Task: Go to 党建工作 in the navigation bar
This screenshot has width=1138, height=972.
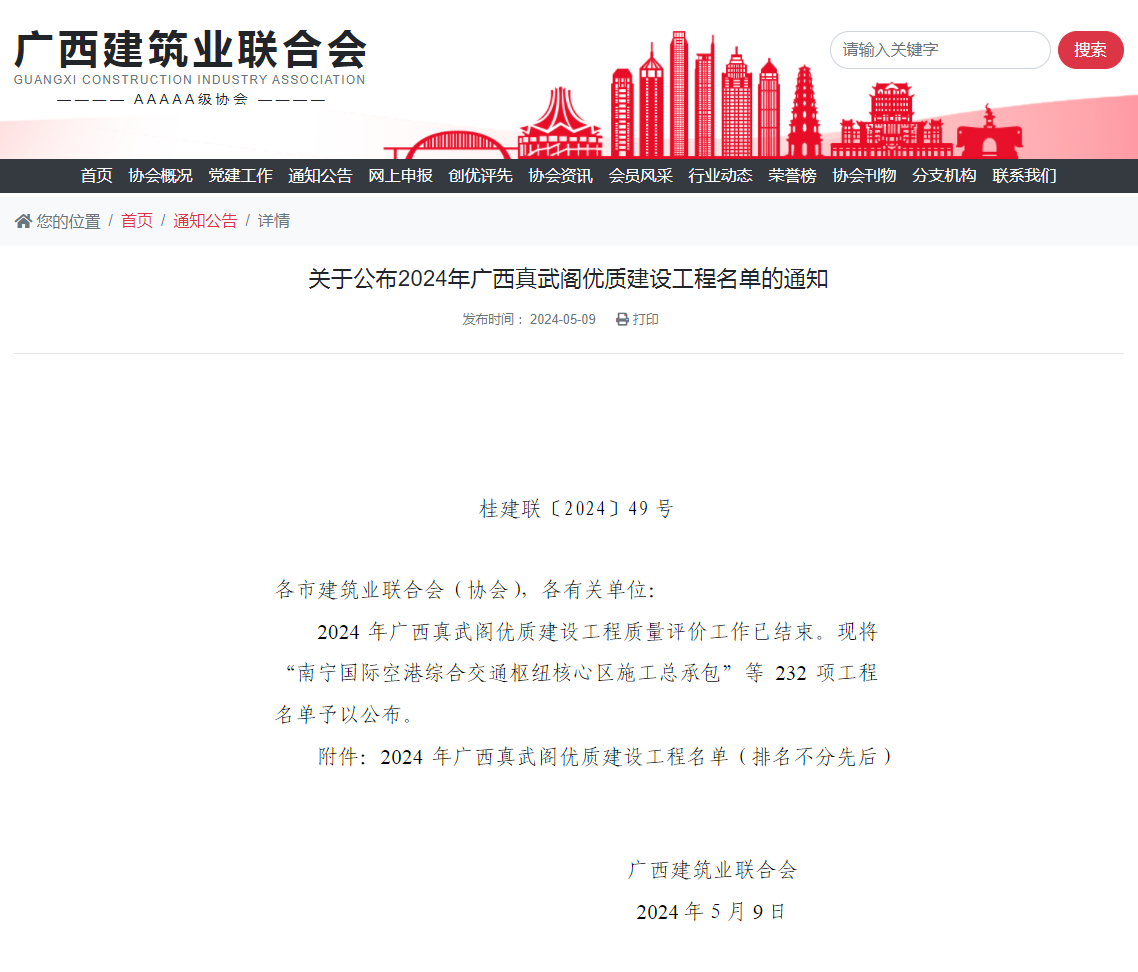Action: [240, 176]
